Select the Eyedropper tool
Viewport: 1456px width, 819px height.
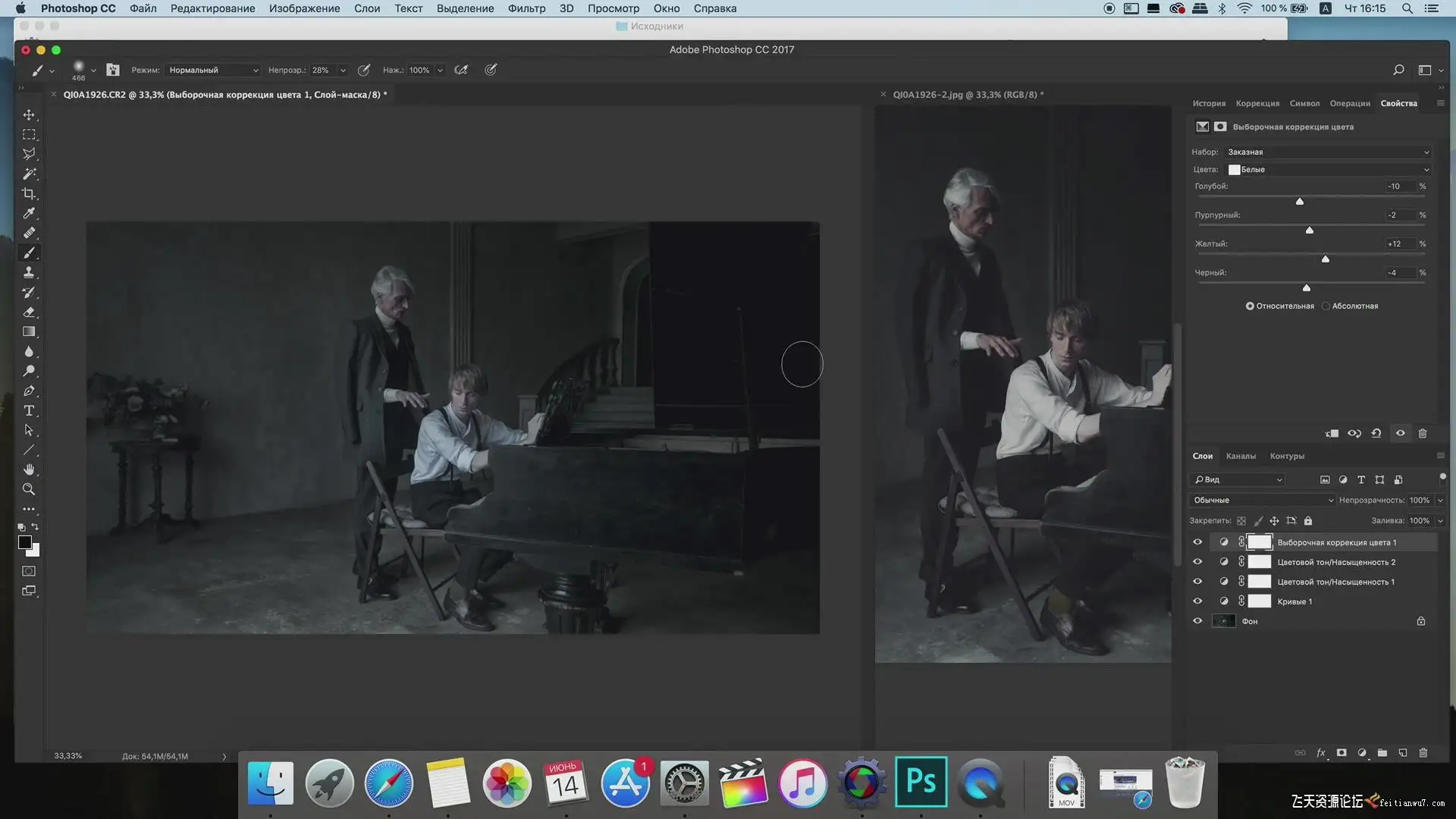click(29, 213)
